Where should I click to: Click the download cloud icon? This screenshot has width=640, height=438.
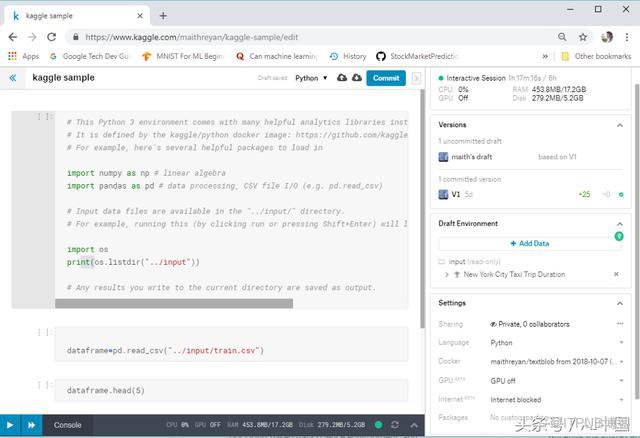pos(357,78)
